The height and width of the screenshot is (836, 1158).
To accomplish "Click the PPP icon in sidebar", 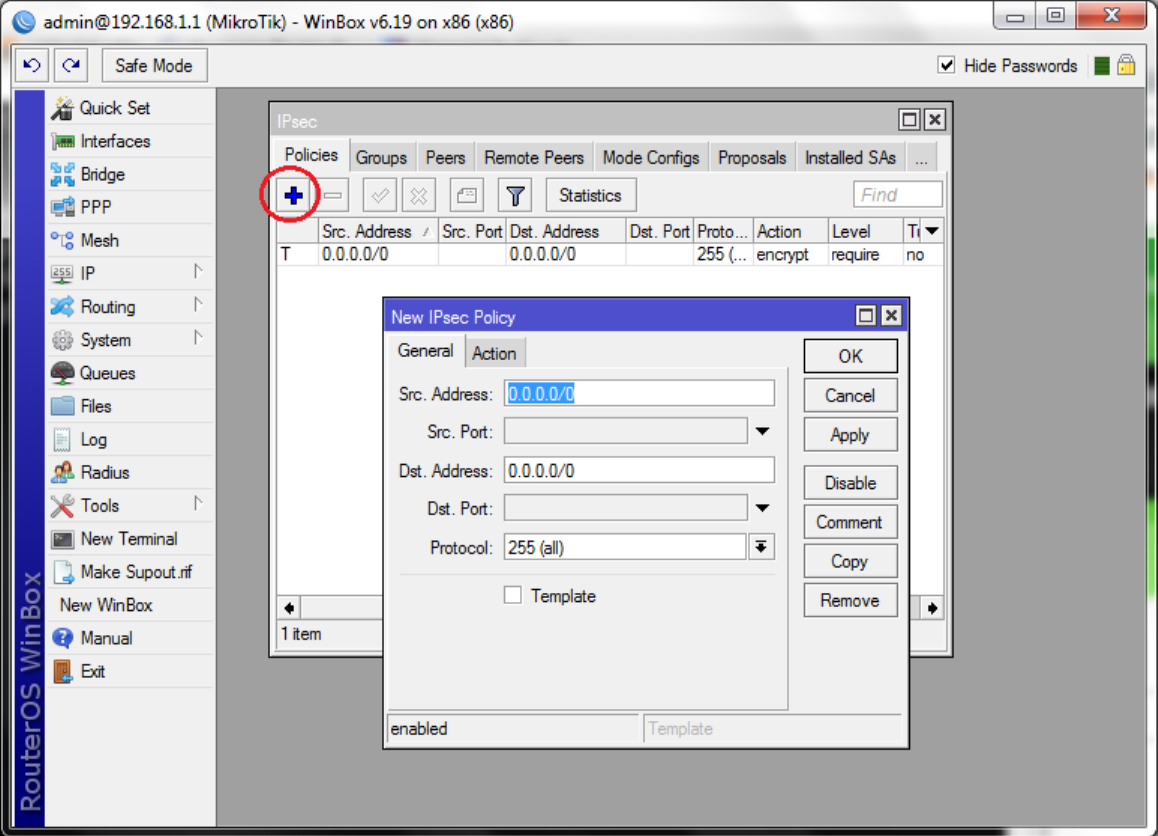I will (63, 208).
